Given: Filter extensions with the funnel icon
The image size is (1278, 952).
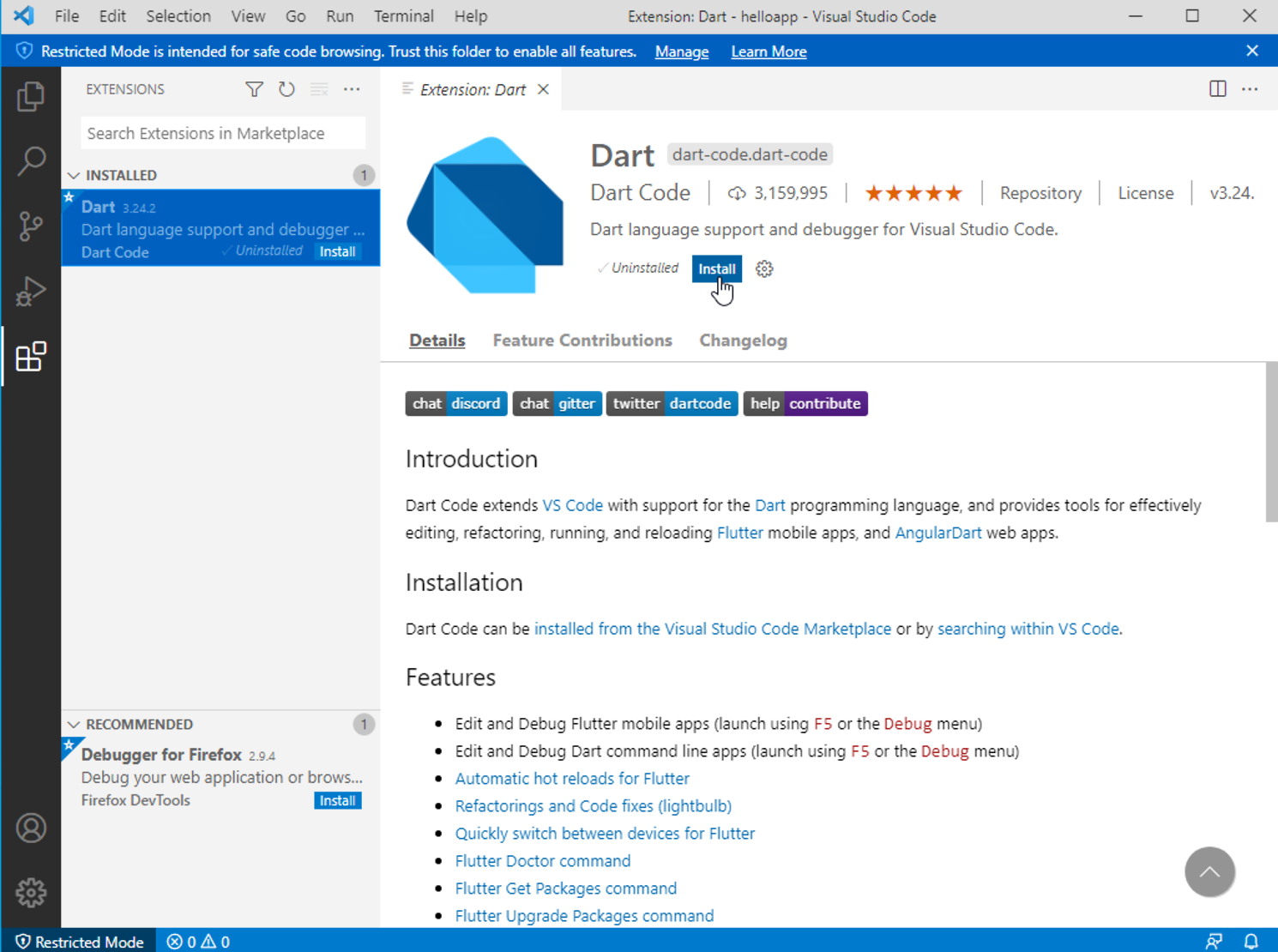Looking at the screenshot, I should click(x=254, y=89).
